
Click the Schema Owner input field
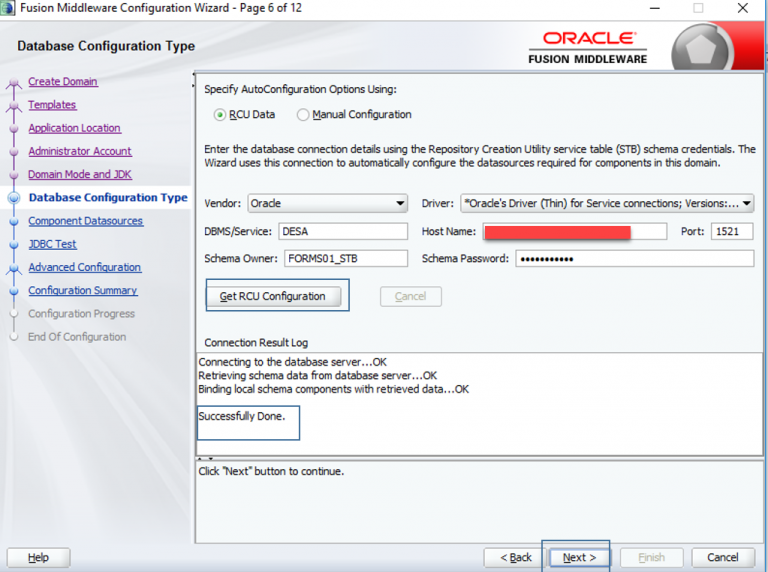click(346, 259)
